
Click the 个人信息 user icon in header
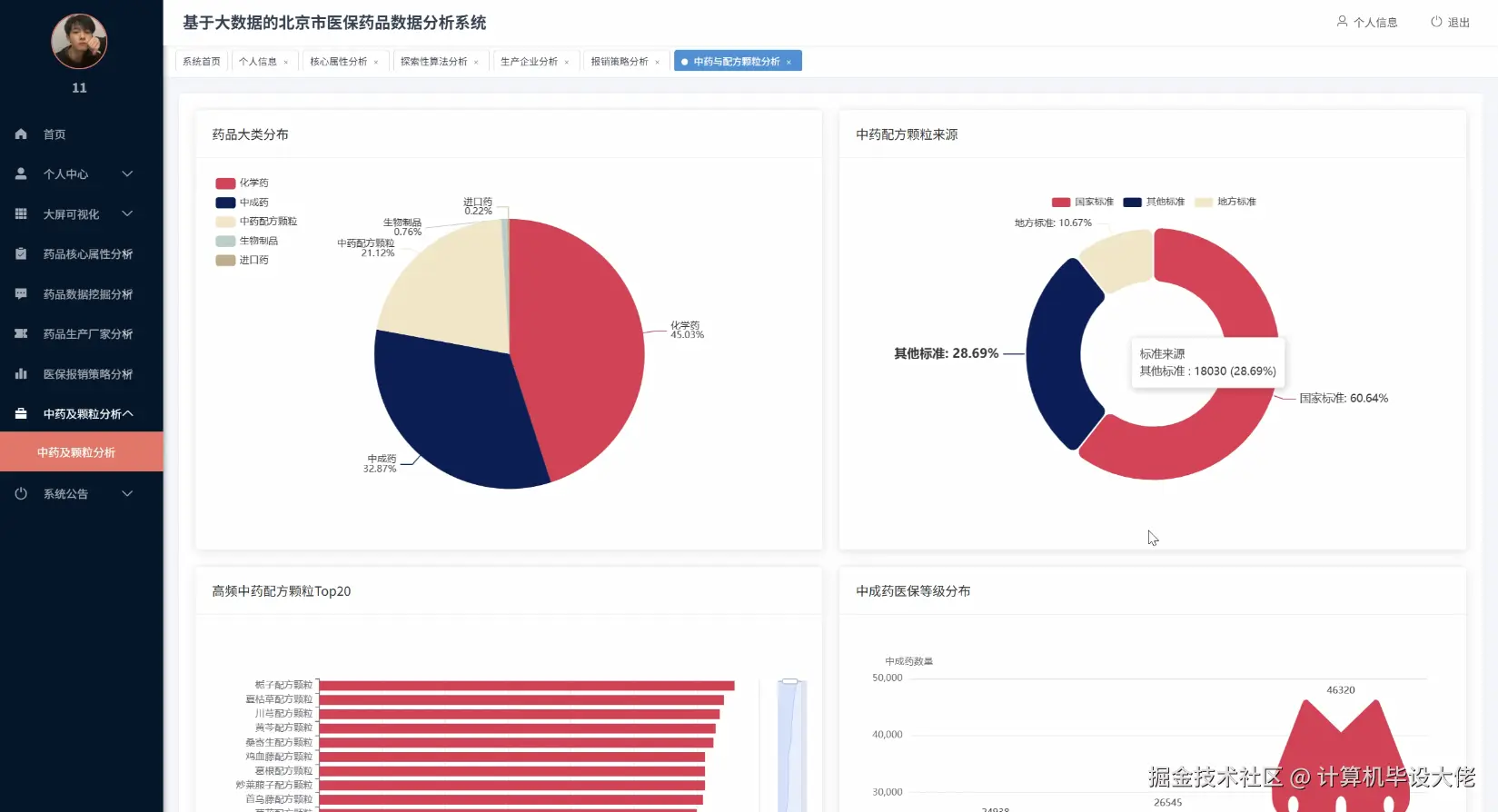pyautogui.click(x=1342, y=21)
